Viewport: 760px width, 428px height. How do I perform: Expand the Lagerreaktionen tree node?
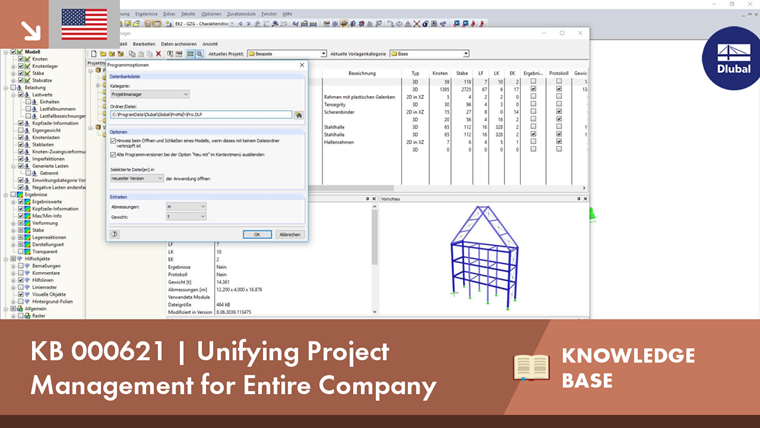pos(13,238)
